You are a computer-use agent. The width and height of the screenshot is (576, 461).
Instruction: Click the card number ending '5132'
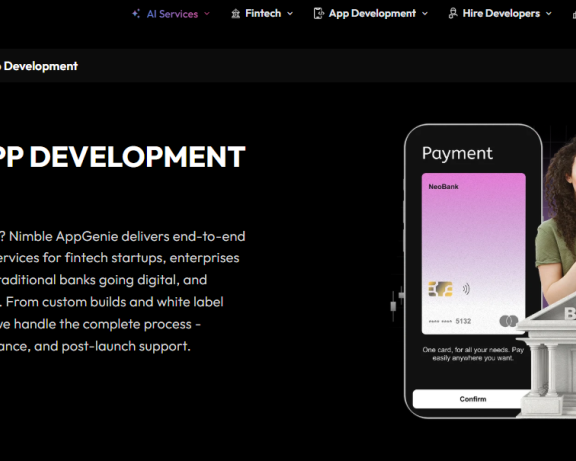point(450,321)
